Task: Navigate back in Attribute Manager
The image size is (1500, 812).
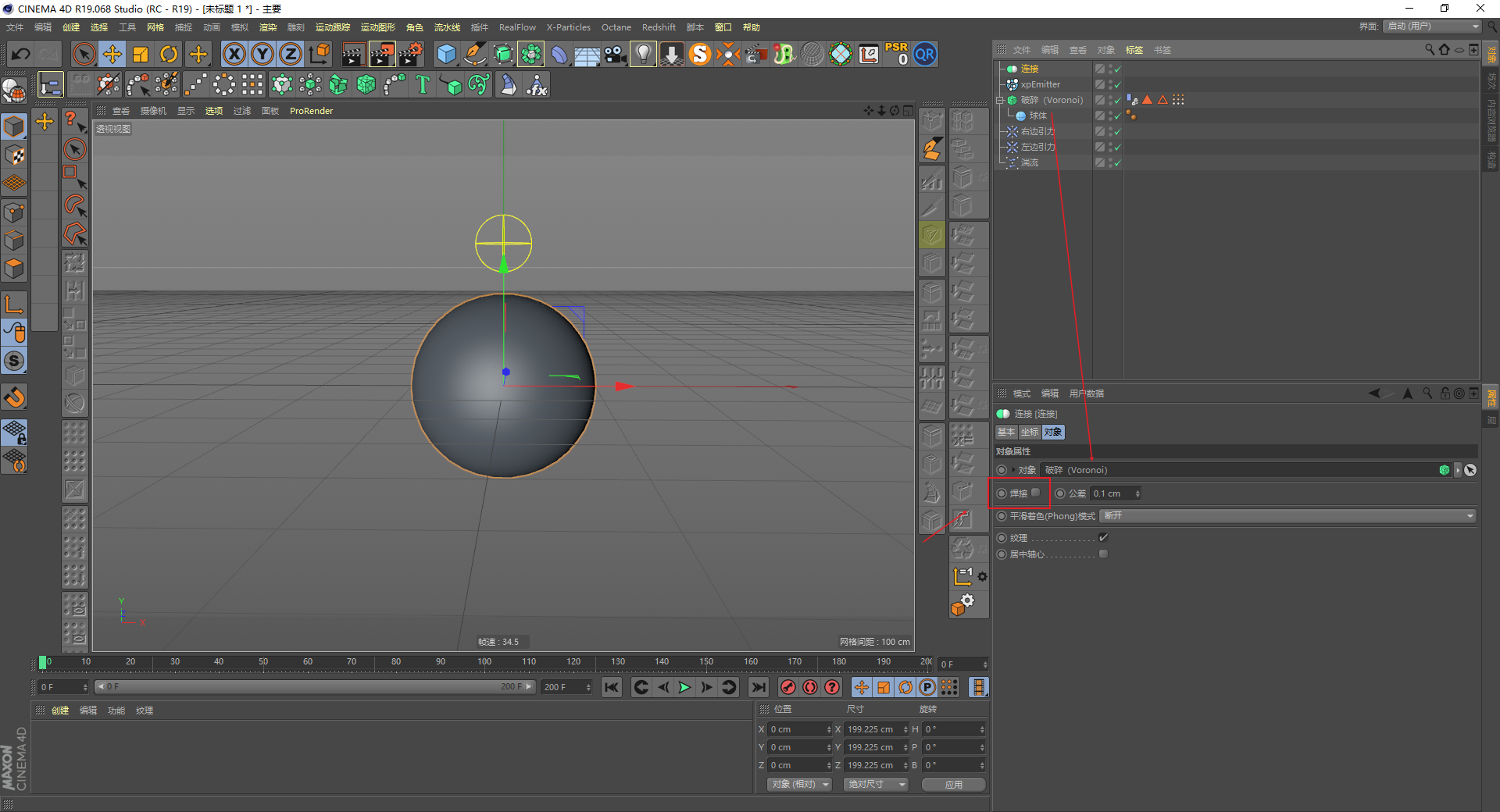Action: (x=1374, y=394)
